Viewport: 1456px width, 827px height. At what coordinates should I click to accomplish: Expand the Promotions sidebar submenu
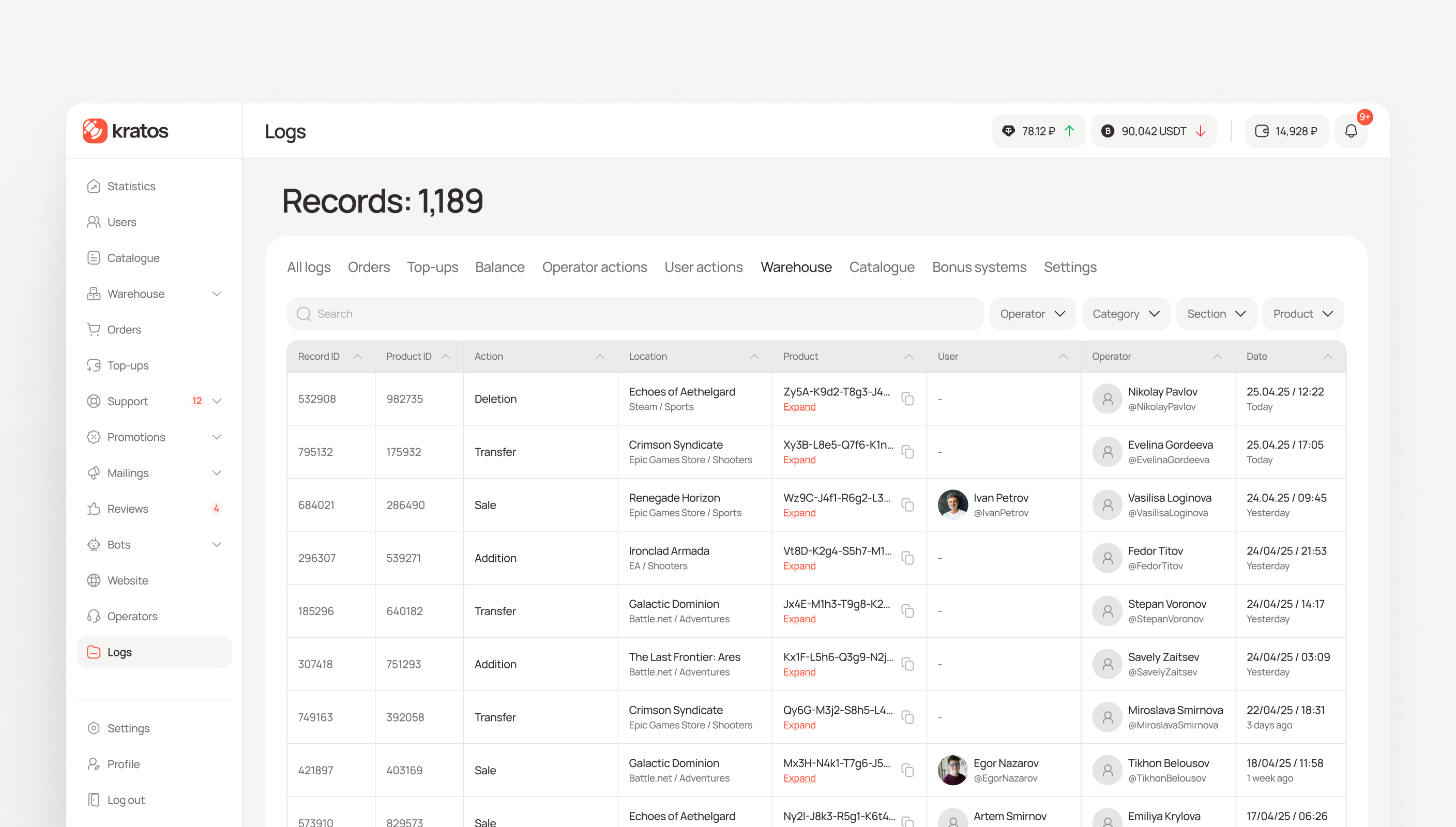point(217,437)
